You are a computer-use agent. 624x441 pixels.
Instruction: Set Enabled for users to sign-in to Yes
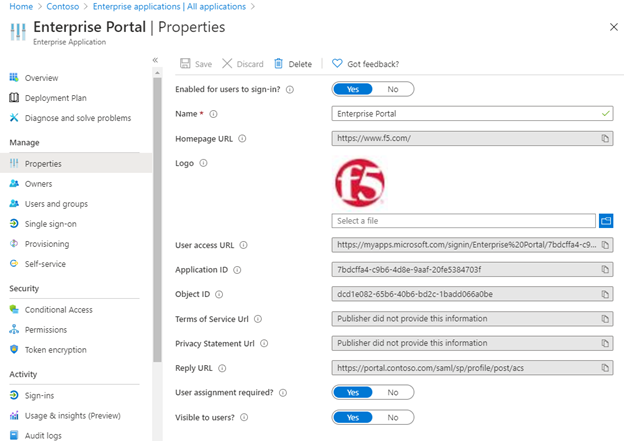(353, 89)
